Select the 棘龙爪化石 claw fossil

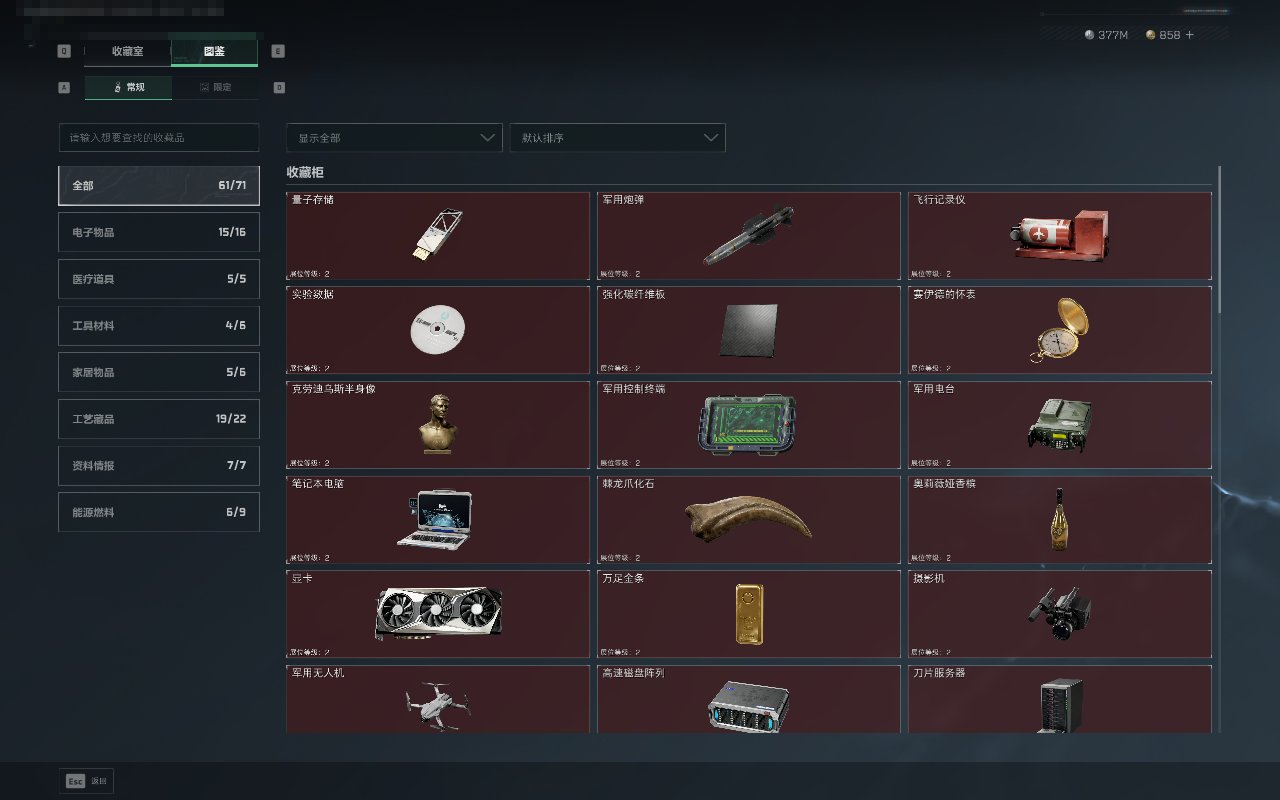[749, 519]
